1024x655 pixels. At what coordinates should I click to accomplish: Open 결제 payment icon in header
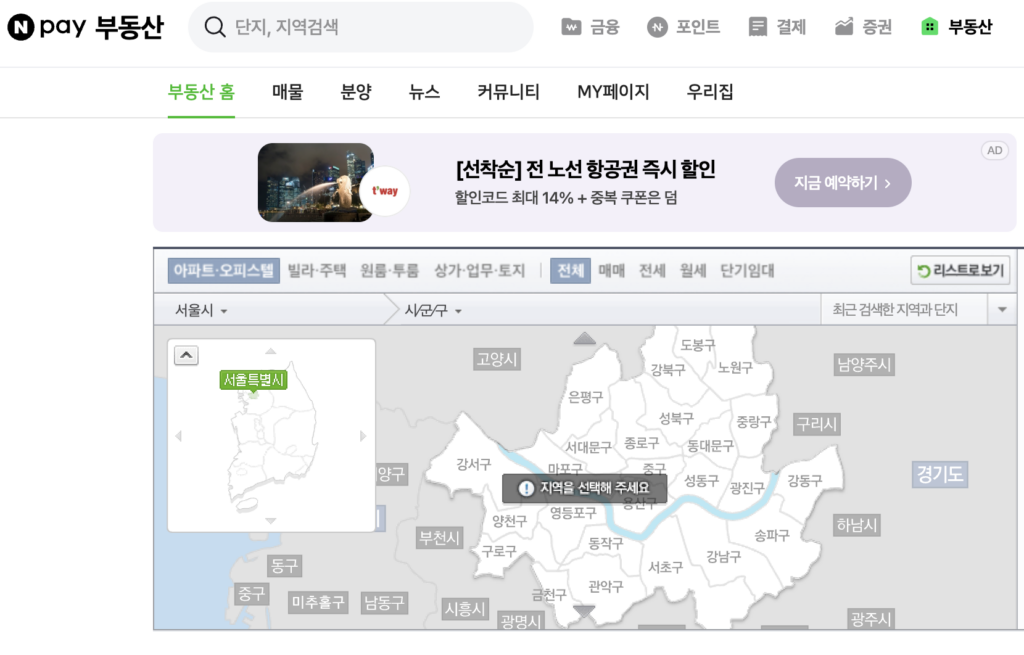tap(758, 27)
